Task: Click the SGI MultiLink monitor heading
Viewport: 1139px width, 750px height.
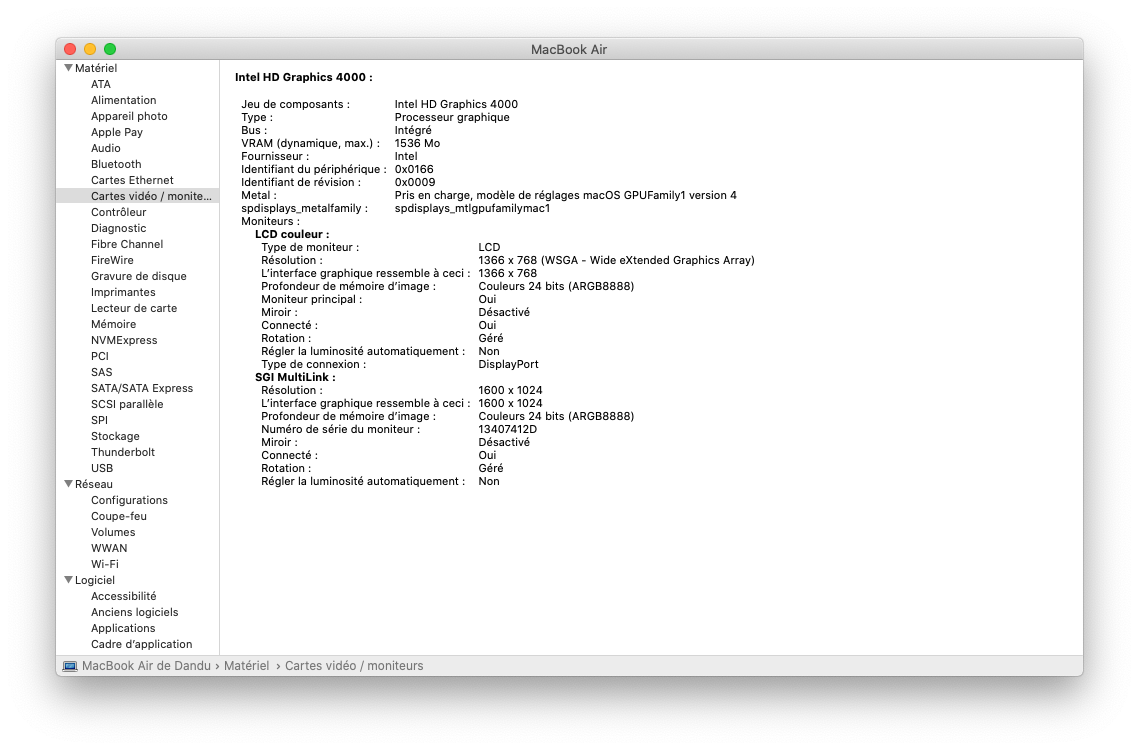Action: coord(295,377)
